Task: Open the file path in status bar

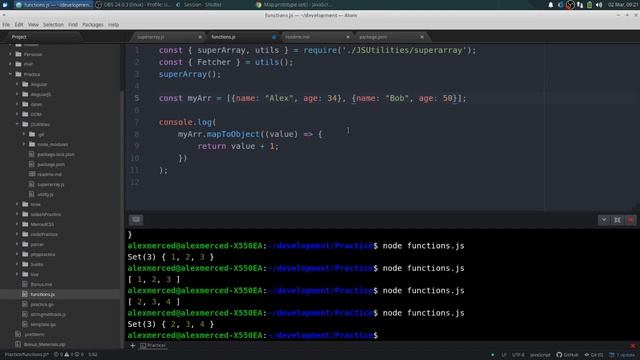Action: tap(27, 355)
